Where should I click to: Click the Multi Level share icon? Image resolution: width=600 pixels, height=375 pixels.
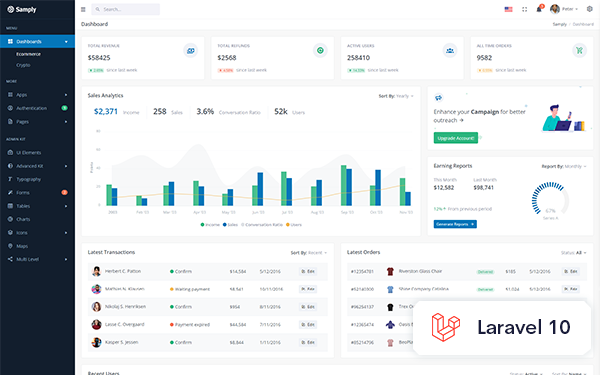tap(10, 259)
